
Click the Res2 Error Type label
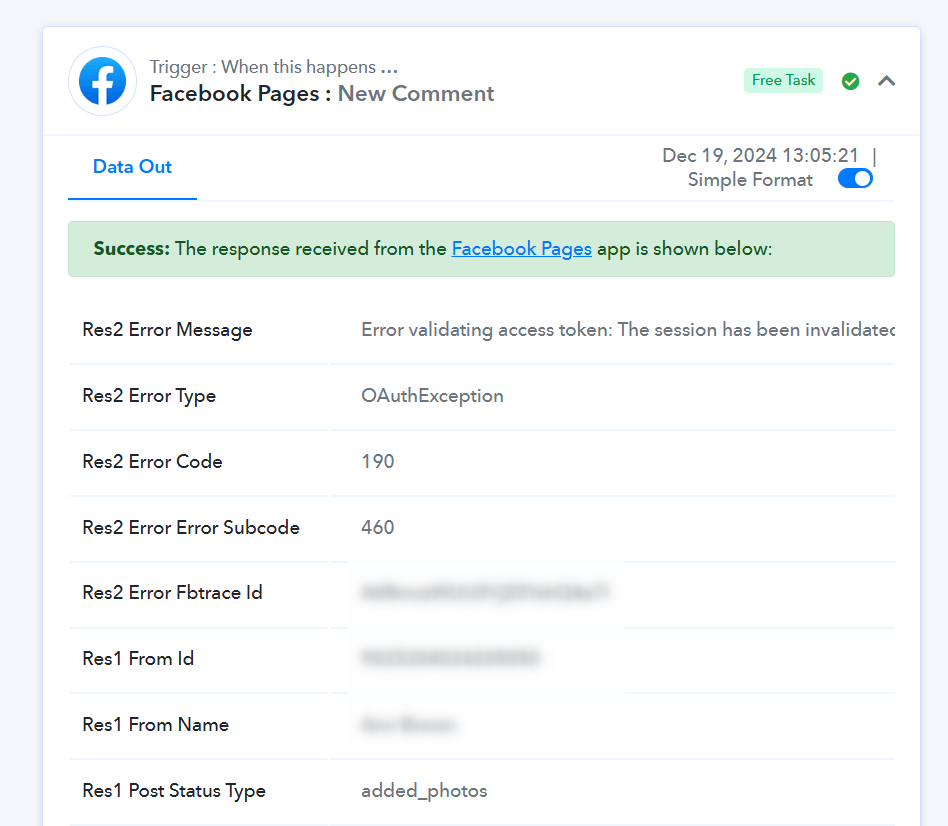(x=149, y=396)
